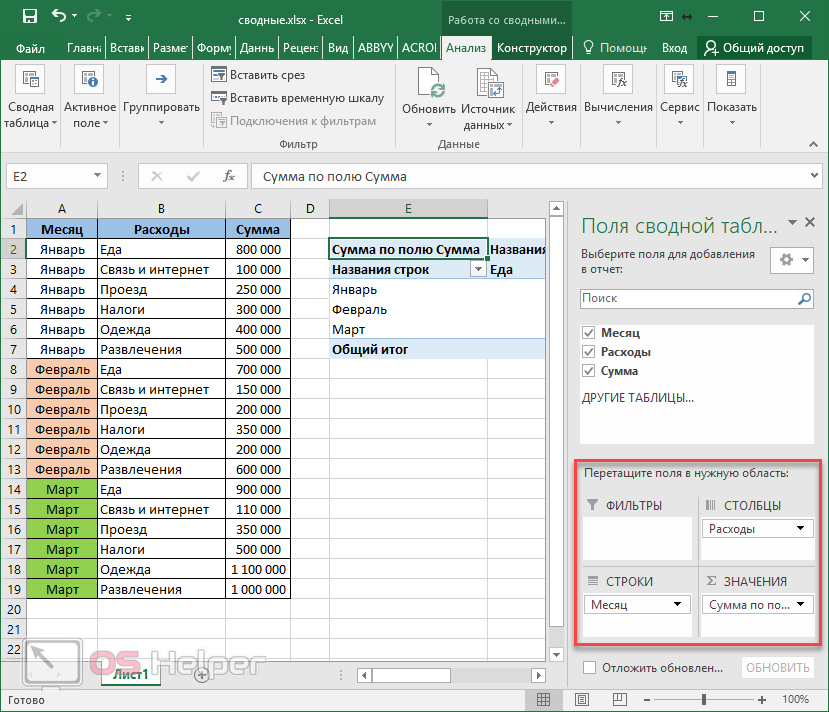Open the Файл menu tab
Image resolution: width=829 pixels, height=712 pixels.
point(30,48)
